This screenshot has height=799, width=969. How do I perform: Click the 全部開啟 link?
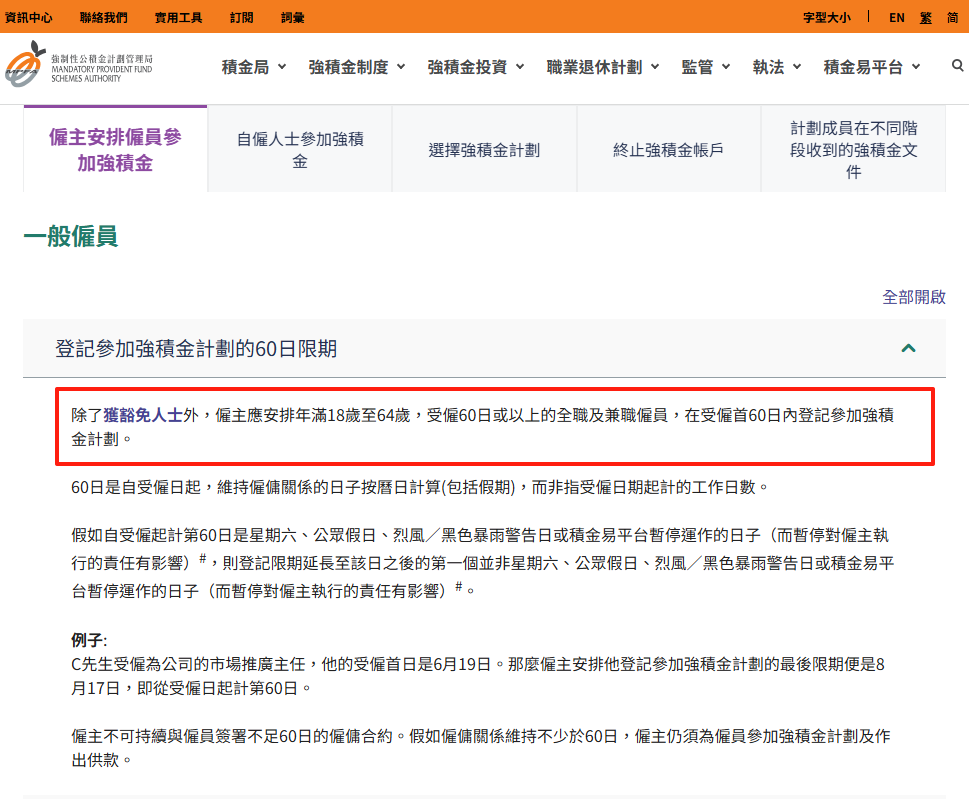(x=913, y=297)
